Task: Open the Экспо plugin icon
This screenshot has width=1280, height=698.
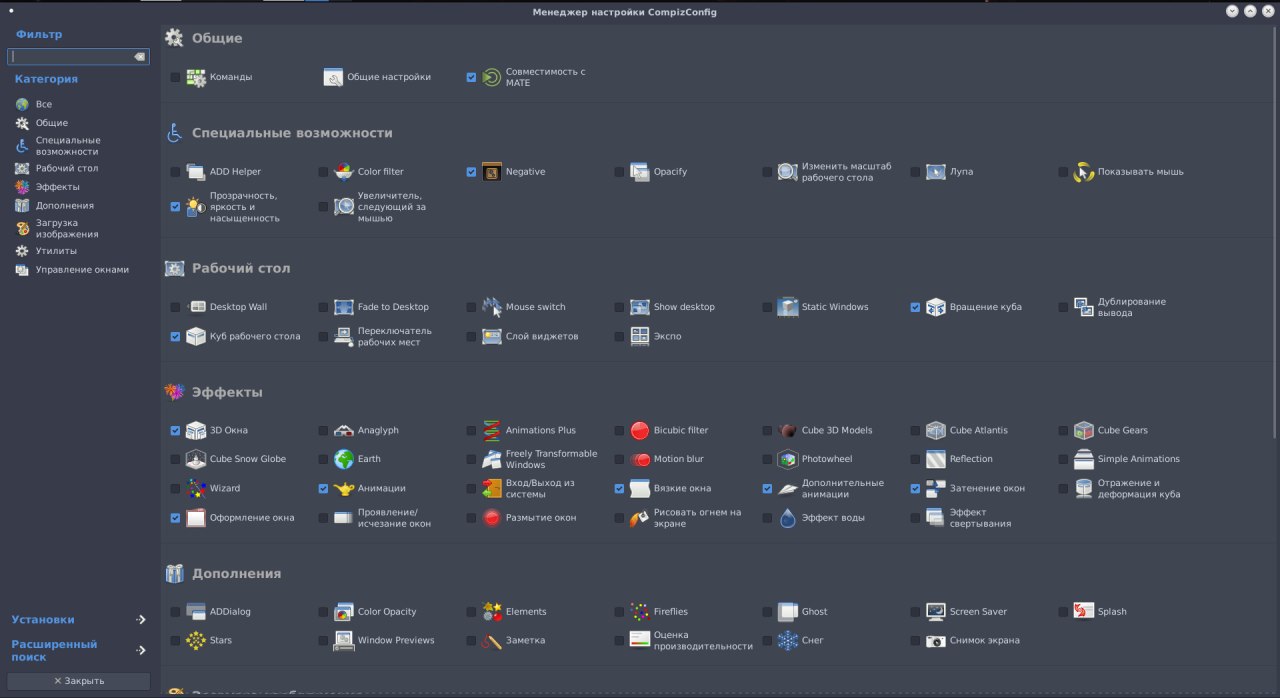Action: [x=639, y=337]
